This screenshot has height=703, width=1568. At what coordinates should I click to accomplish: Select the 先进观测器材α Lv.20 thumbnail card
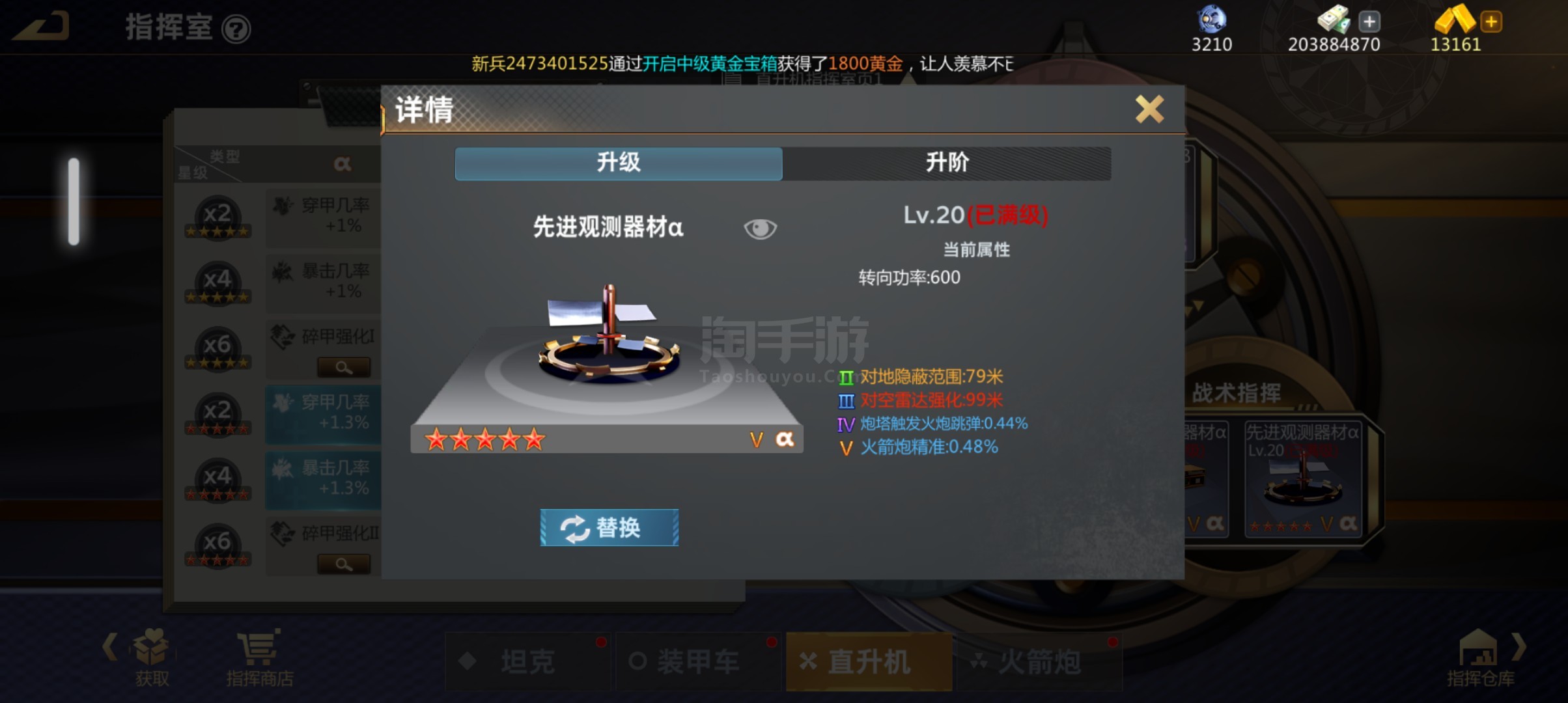(x=1303, y=479)
